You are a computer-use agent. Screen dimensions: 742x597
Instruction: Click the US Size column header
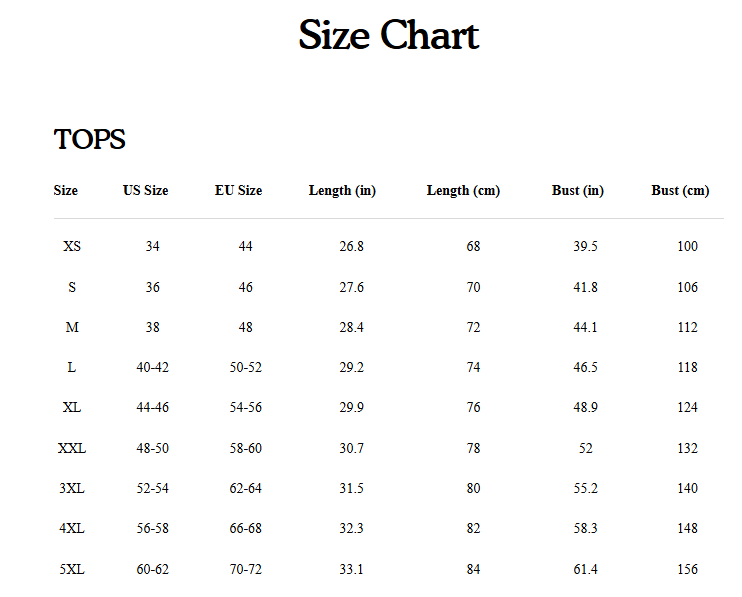click(x=146, y=190)
